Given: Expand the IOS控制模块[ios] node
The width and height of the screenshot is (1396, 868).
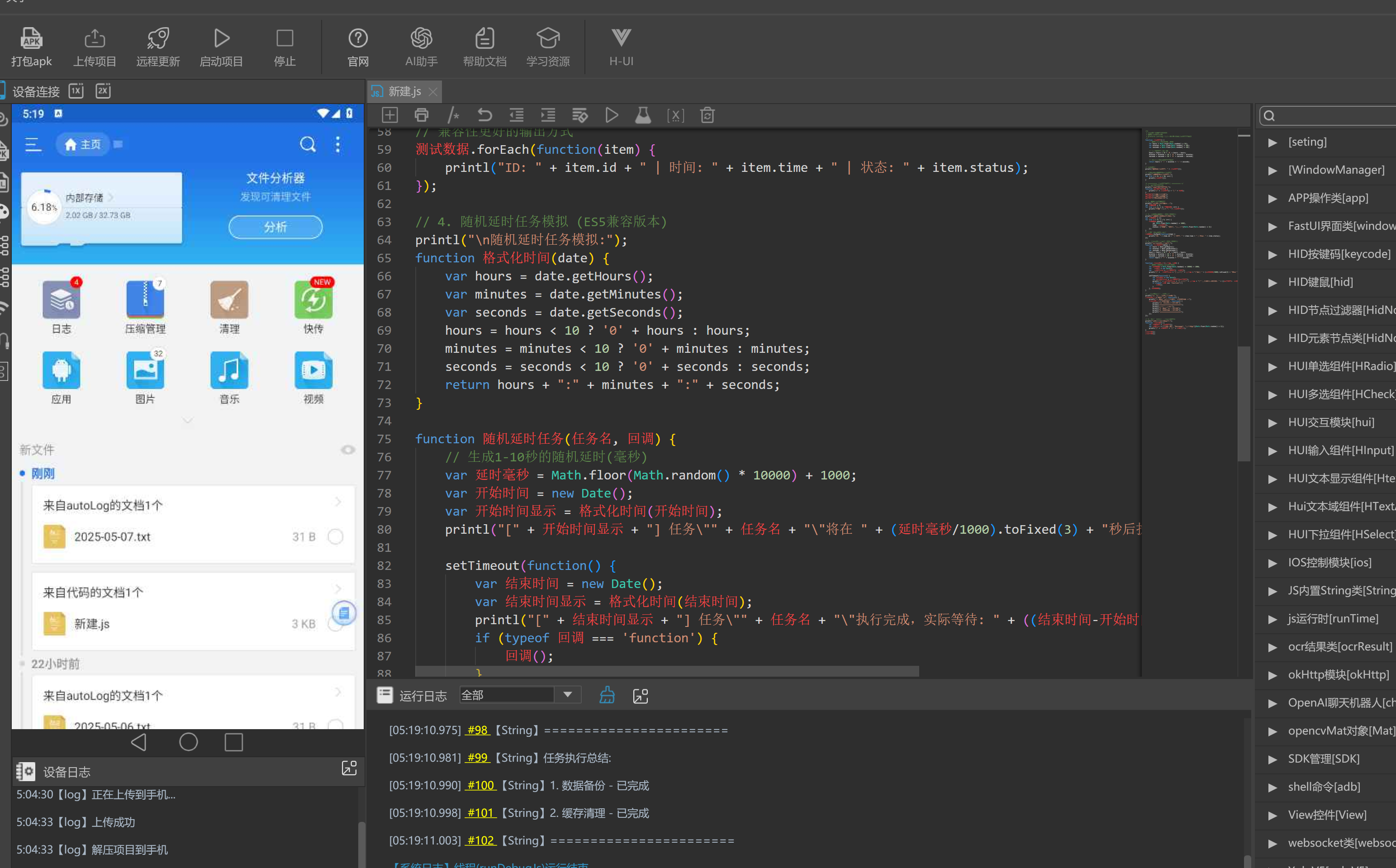Looking at the screenshot, I should 1273,563.
